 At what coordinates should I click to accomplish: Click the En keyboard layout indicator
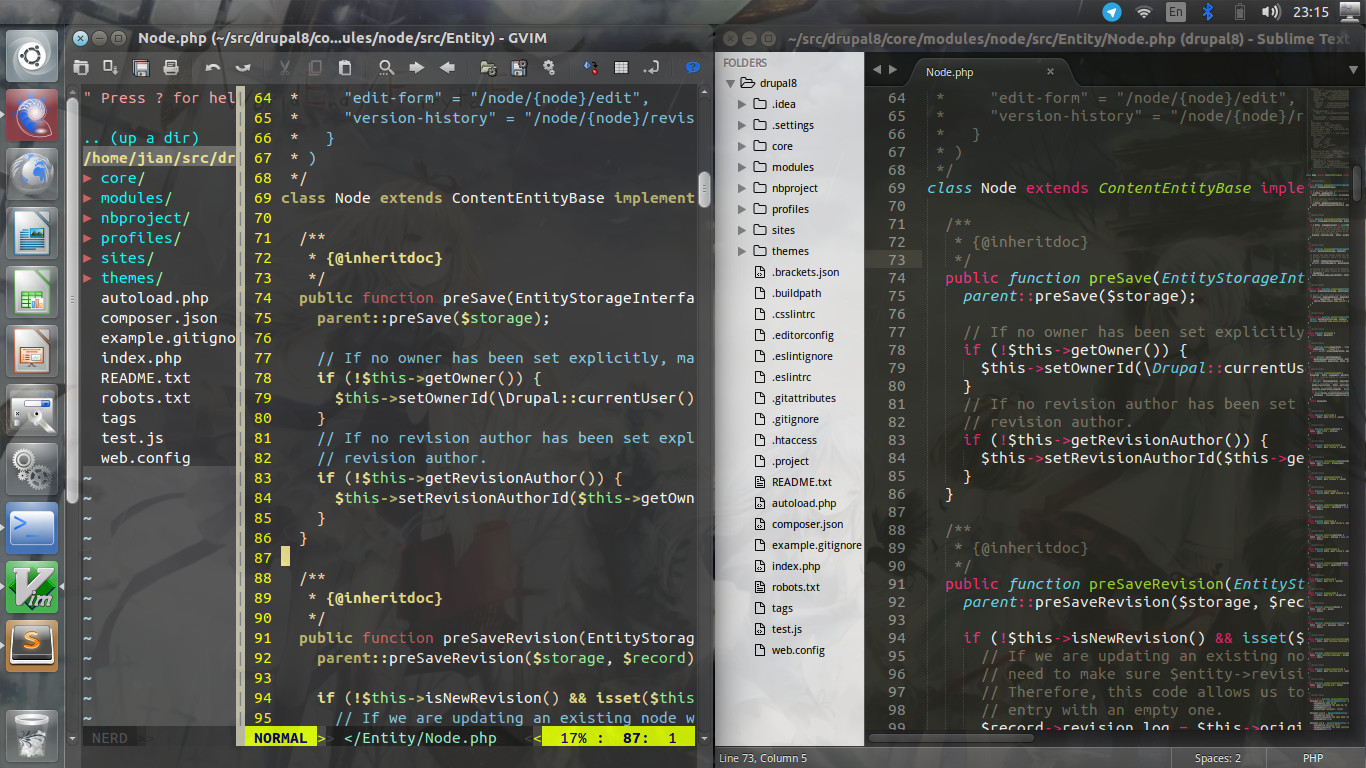click(1176, 12)
